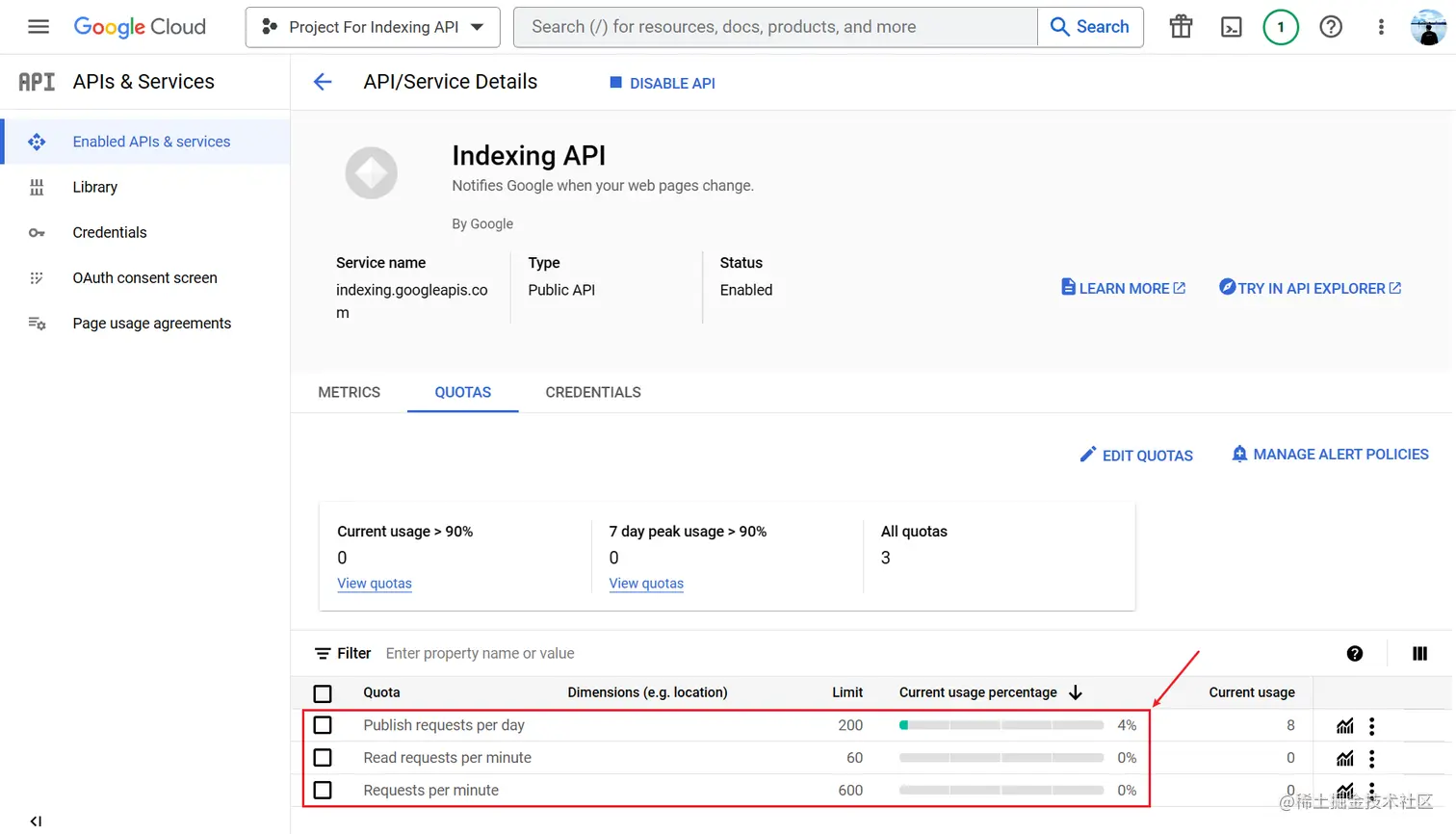Click the Filter icon
The image size is (1456, 834).
323,653
